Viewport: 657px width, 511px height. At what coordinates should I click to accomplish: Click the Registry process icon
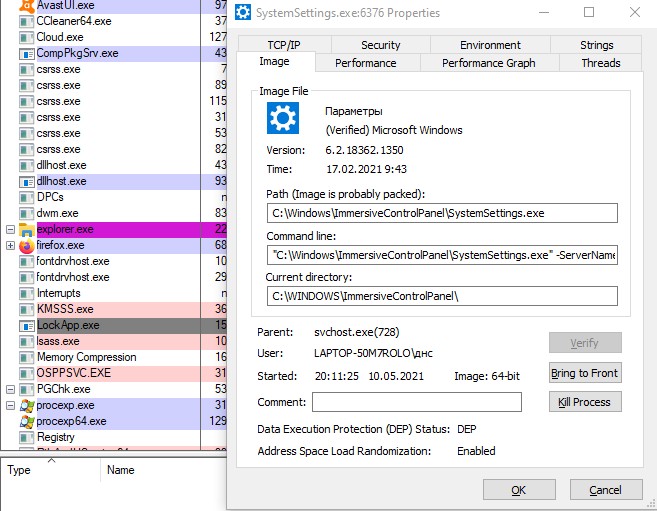pos(26,438)
